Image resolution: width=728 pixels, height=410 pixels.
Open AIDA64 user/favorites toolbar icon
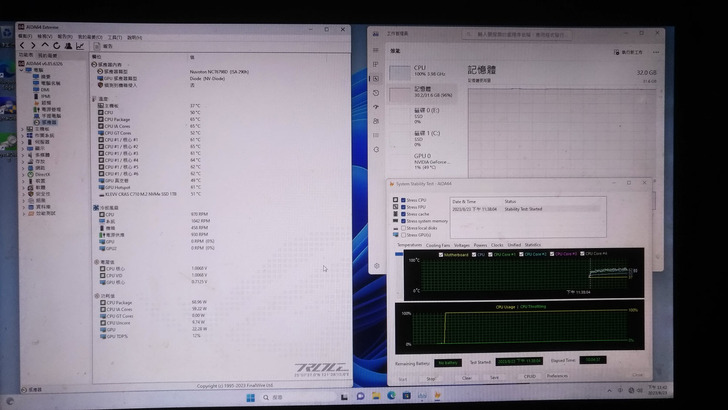point(68,46)
